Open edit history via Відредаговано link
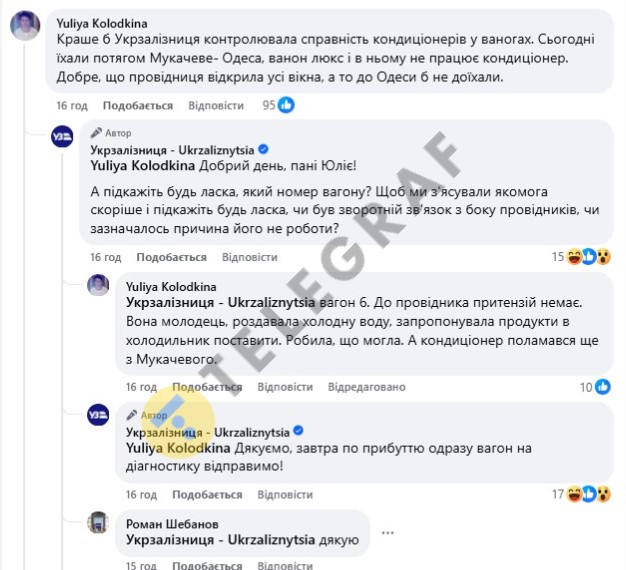The image size is (626, 570). (366, 387)
